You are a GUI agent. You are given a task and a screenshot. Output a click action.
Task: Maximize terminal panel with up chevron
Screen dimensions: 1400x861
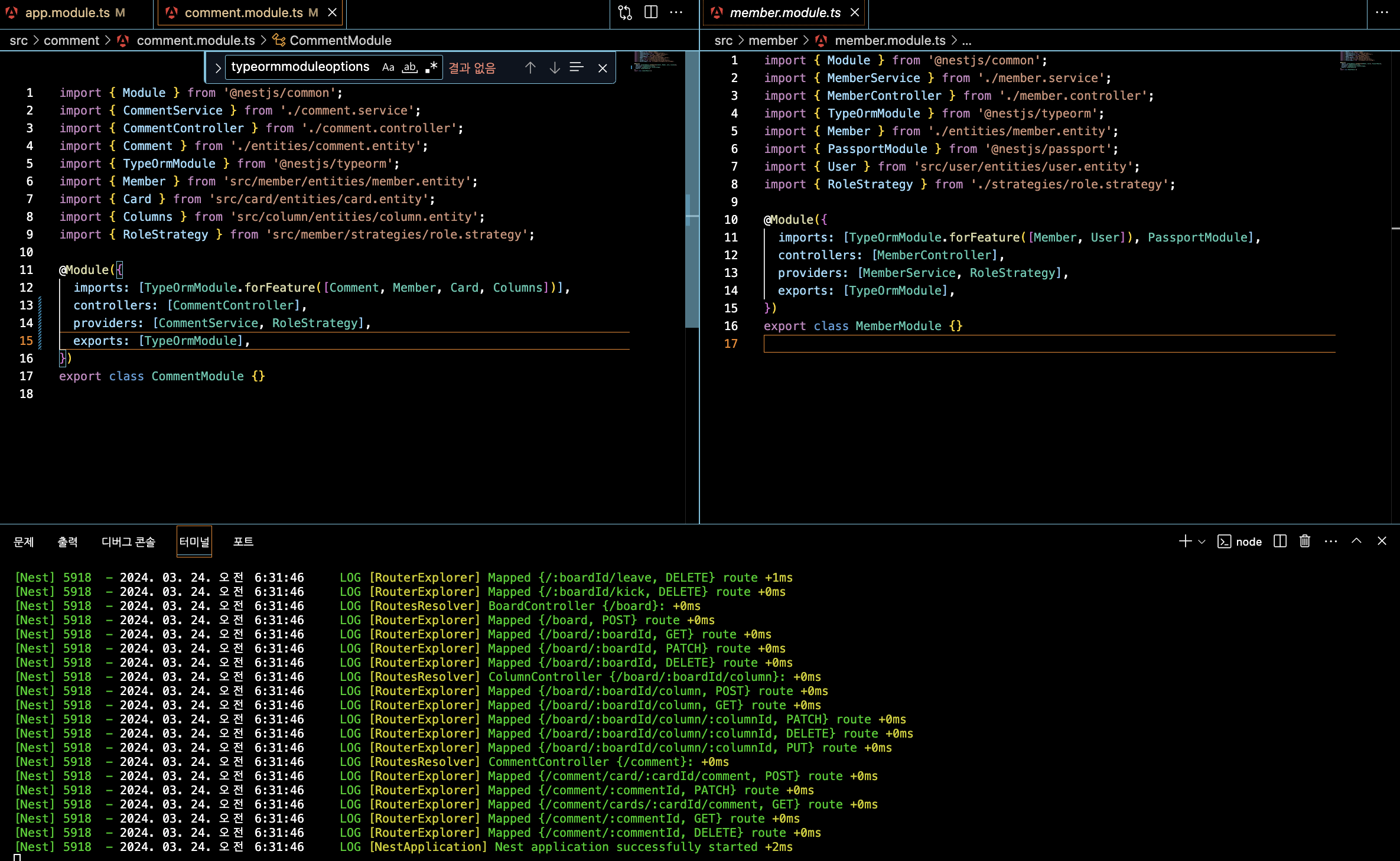tap(1356, 541)
